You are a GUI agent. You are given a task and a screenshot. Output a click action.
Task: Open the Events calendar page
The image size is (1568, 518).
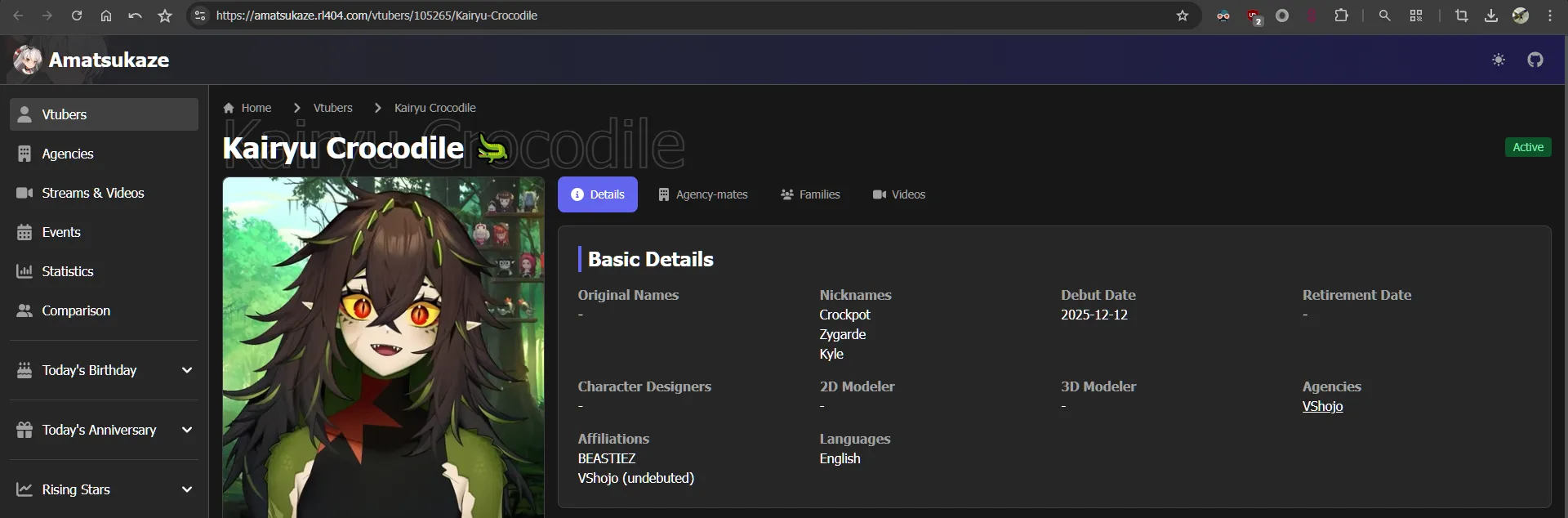tap(61, 232)
